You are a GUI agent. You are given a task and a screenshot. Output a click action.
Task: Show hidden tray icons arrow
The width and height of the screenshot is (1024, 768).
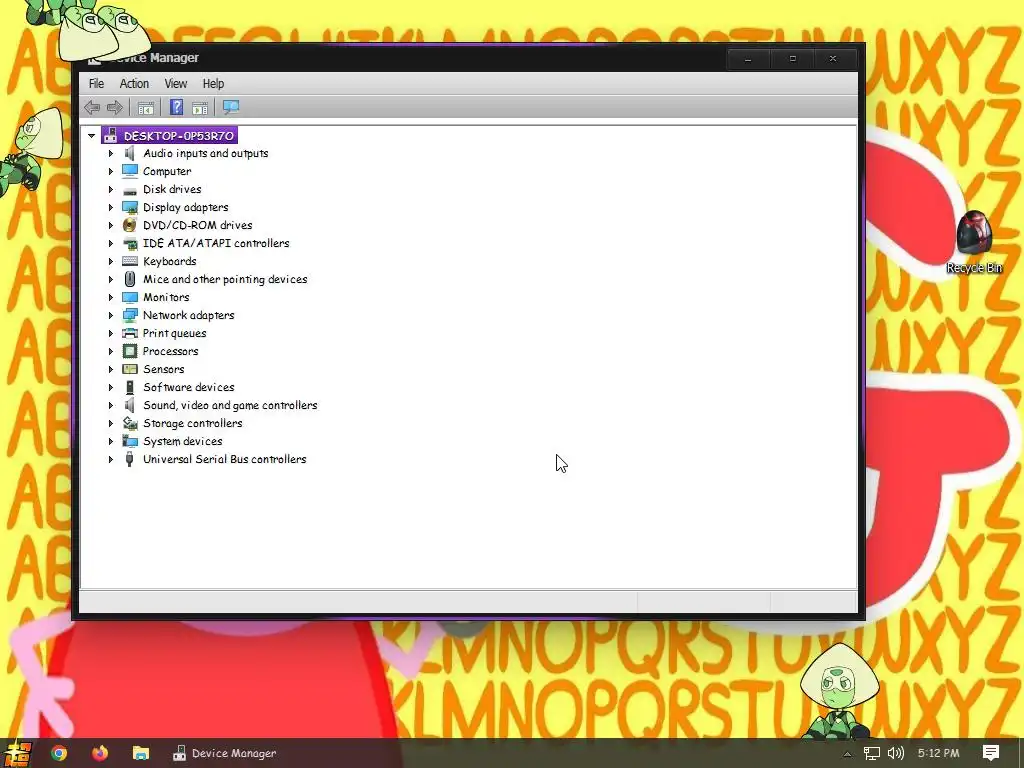847,754
